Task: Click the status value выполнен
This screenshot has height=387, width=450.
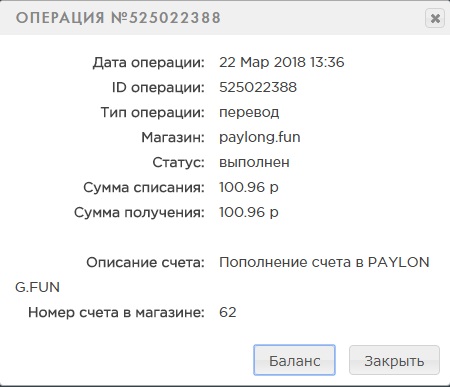Action: coord(254,163)
